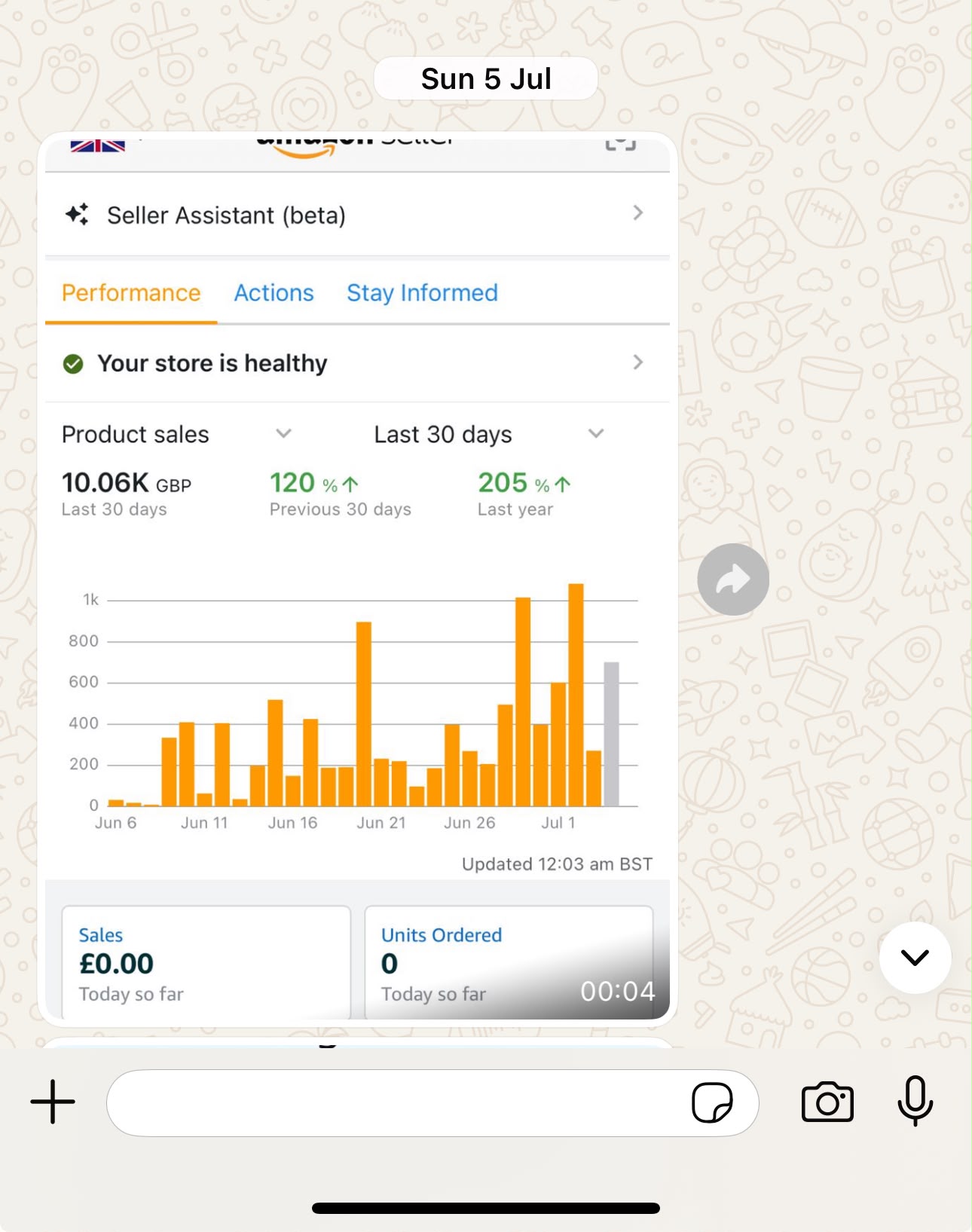Screen dimensions: 972x1232
Task: Tap the Seller Assistant (beta) label
Action: 226,216
